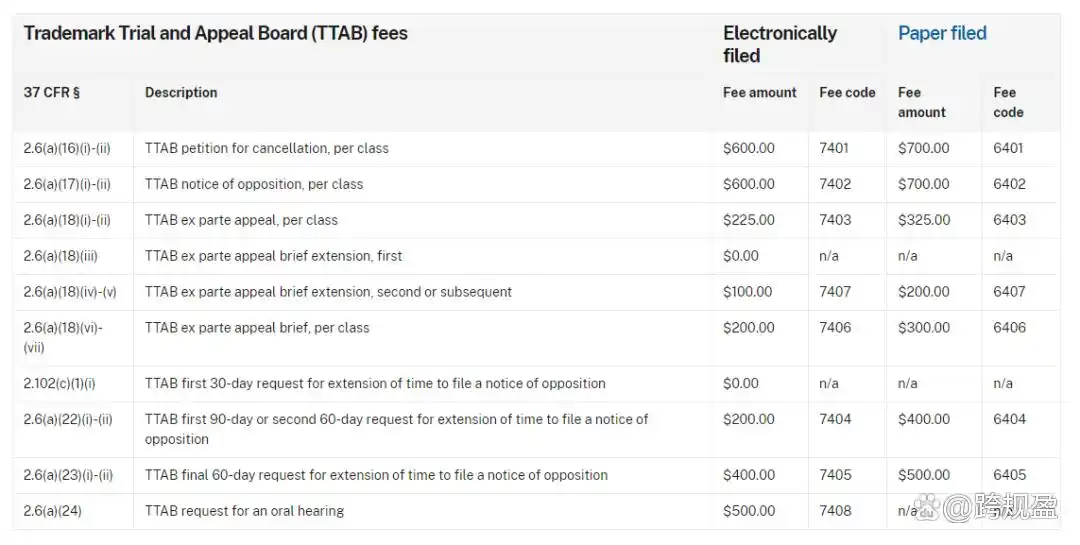The height and width of the screenshot is (545, 1080).
Task: Click fee code 6405 cell
Action: [x=1009, y=475]
